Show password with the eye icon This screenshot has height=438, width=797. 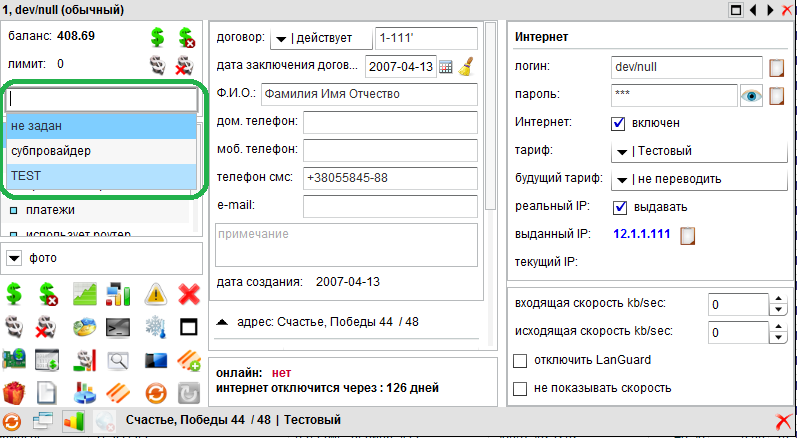[x=751, y=96]
